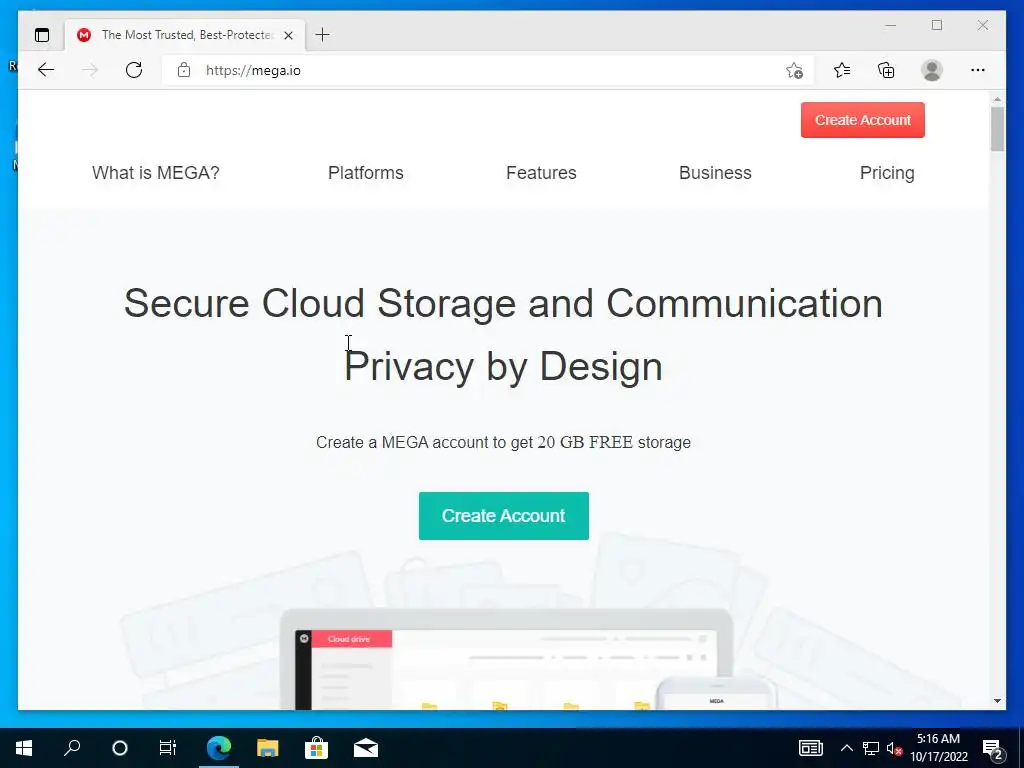Click the grayed Forward arrow

[90, 70]
